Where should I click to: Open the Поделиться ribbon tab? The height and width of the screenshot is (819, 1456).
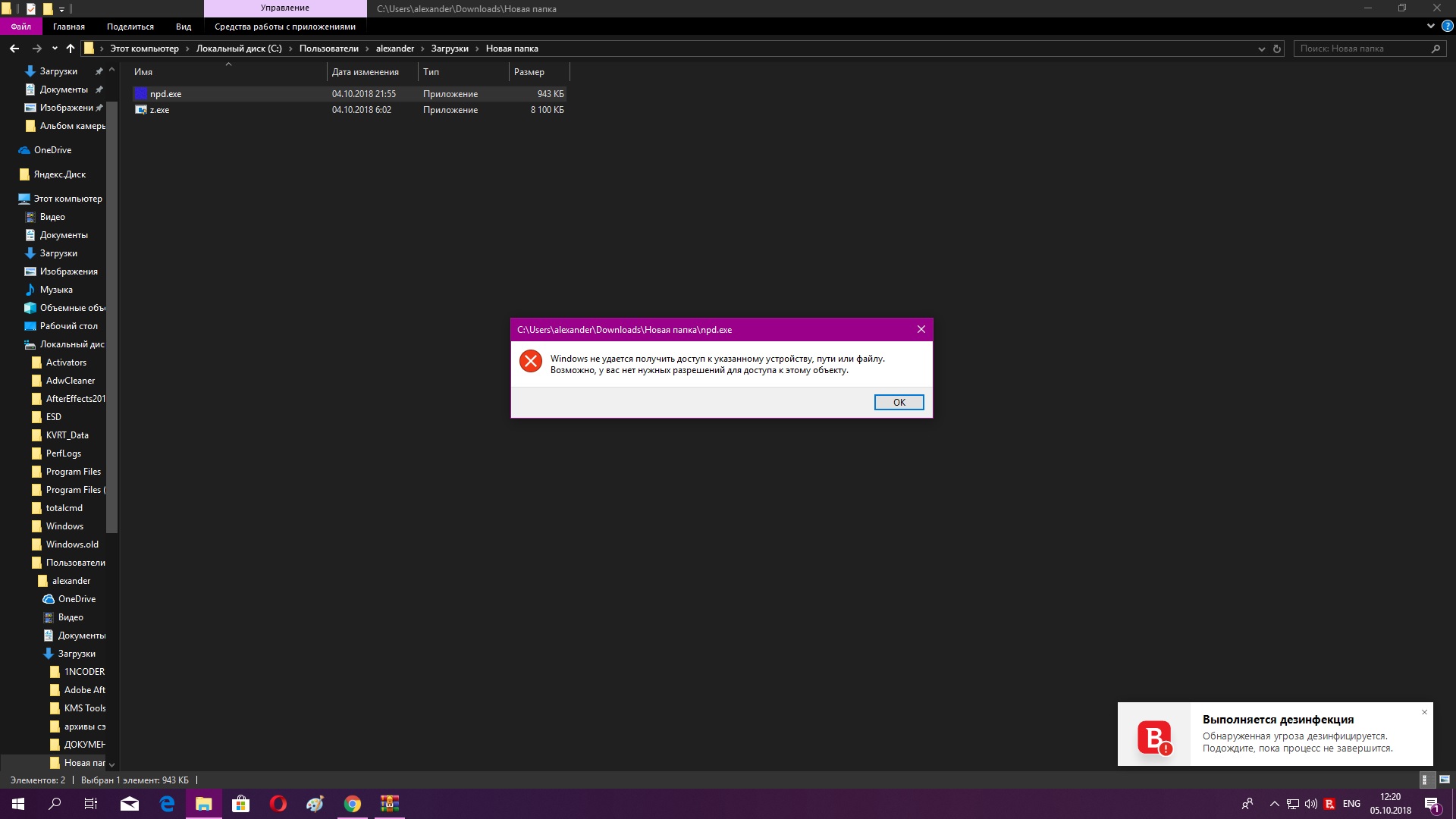130,27
